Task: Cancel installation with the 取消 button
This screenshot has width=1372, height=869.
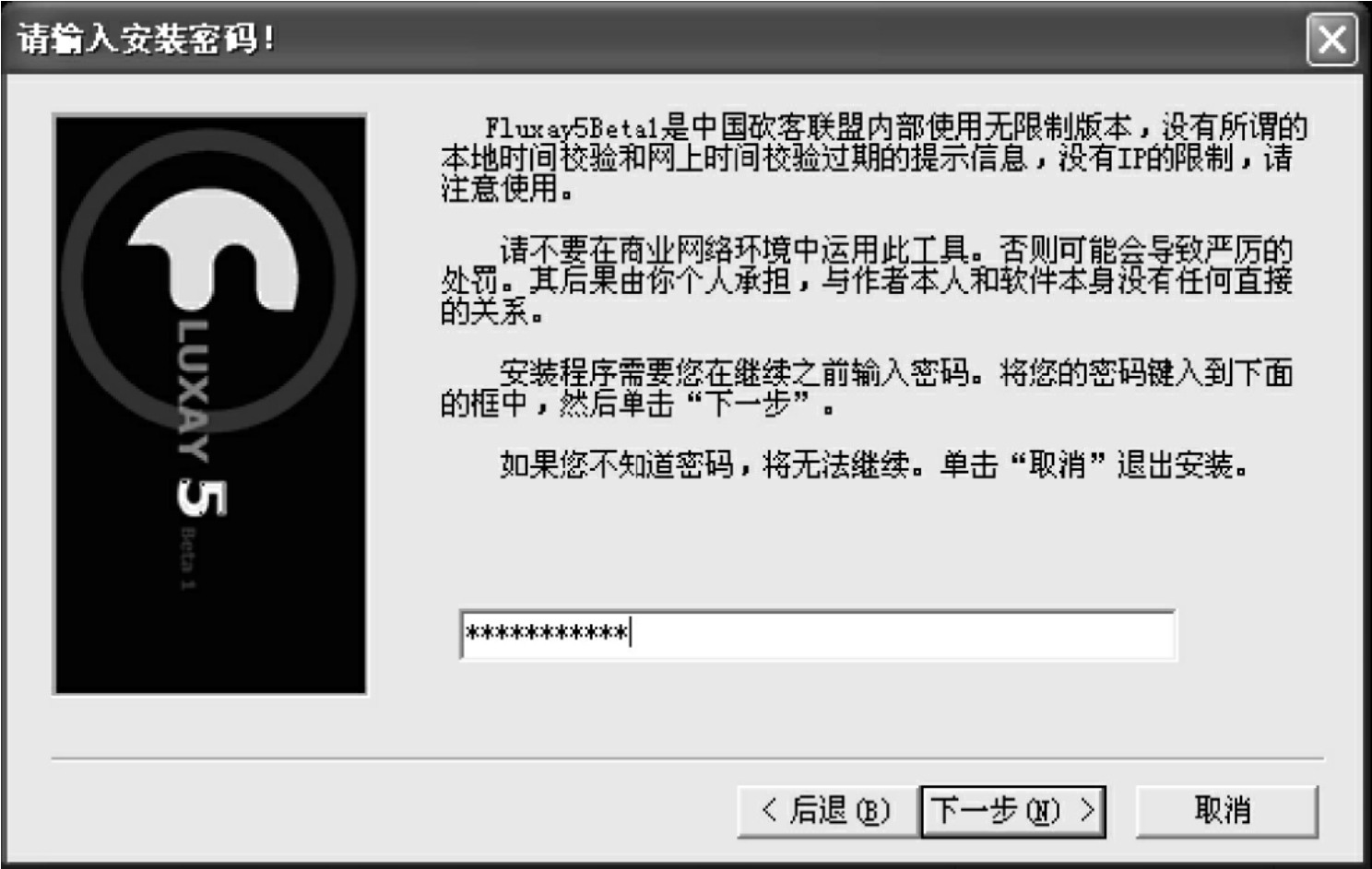Action: click(1226, 811)
